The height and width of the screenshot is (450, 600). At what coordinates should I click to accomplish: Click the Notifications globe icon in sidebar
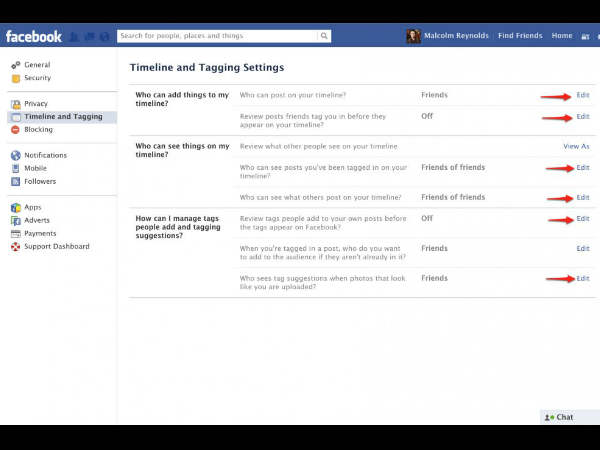tap(16, 155)
